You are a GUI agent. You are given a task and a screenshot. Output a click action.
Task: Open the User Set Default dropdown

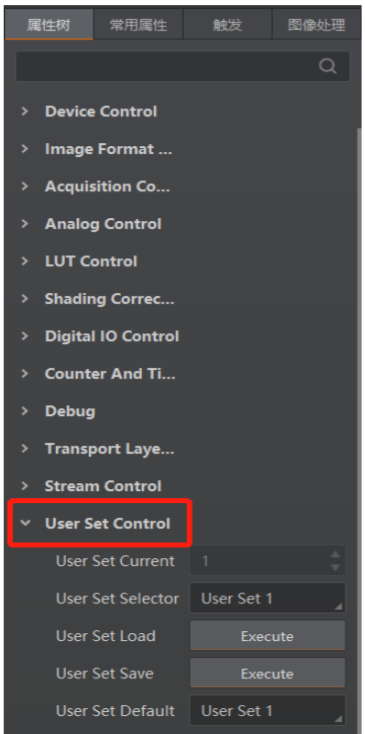pos(268,711)
